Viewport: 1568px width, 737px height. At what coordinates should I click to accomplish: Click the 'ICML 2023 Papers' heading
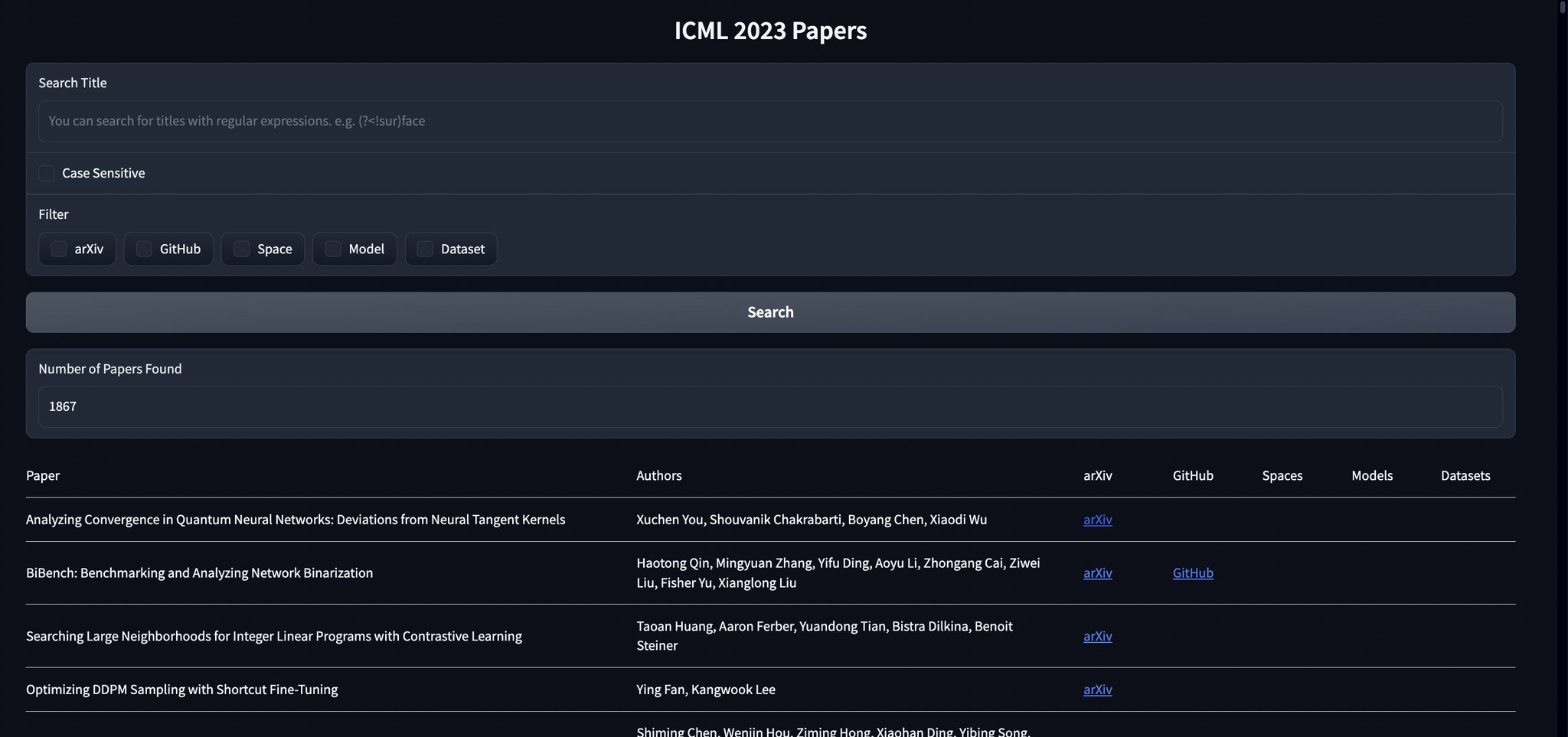coord(770,31)
